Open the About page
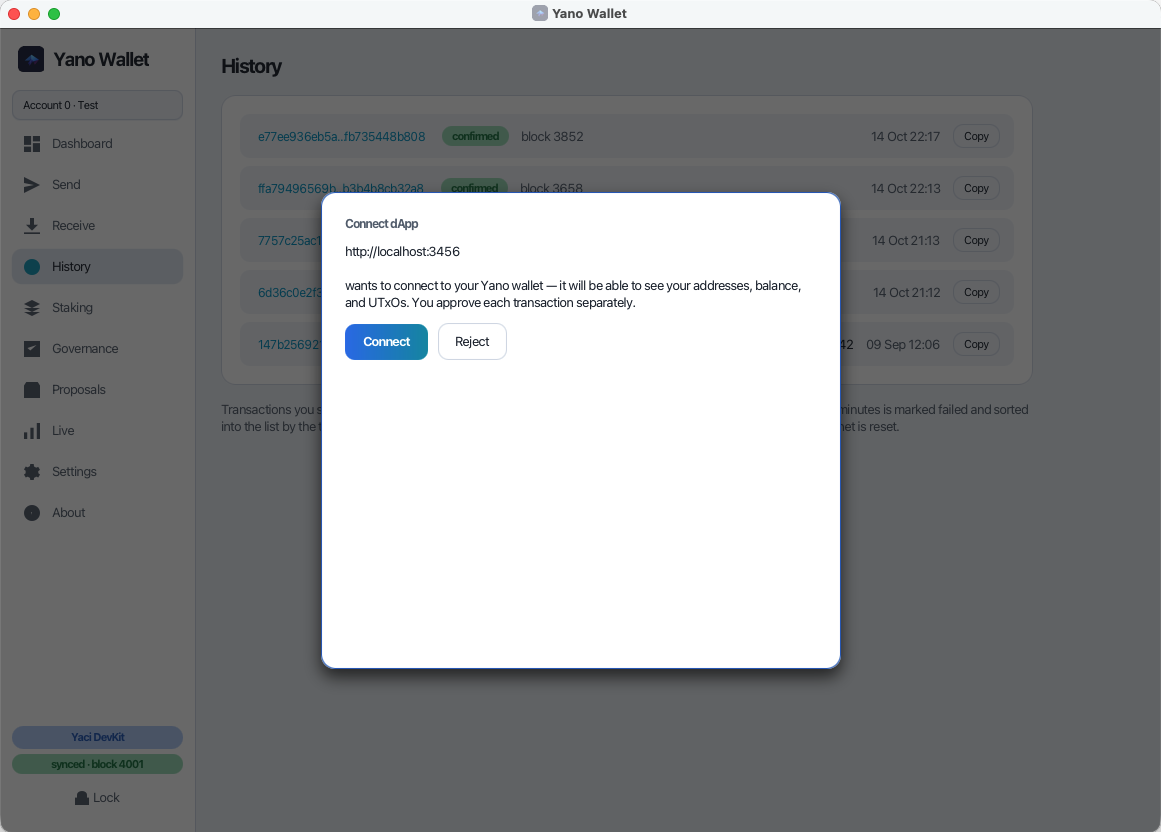 coord(97,513)
